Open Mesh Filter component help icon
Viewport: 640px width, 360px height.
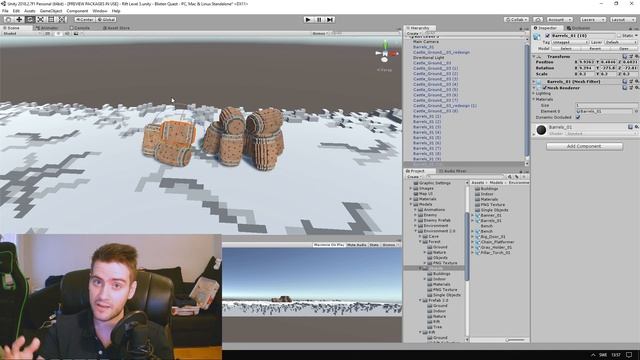(x=624, y=82)
